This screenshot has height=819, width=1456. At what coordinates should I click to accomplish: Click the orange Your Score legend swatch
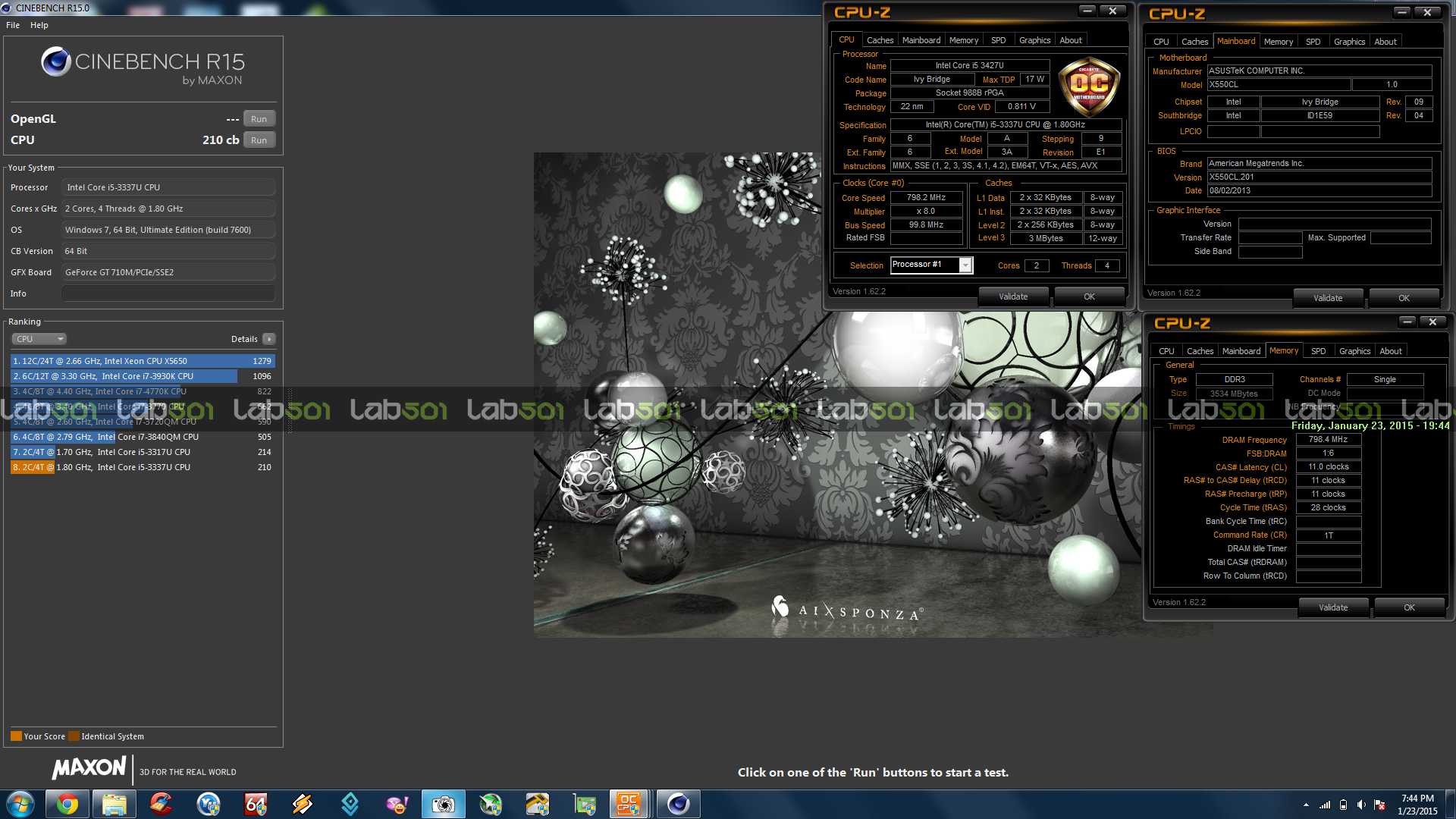pyautogui.click(x=16, y=736)
